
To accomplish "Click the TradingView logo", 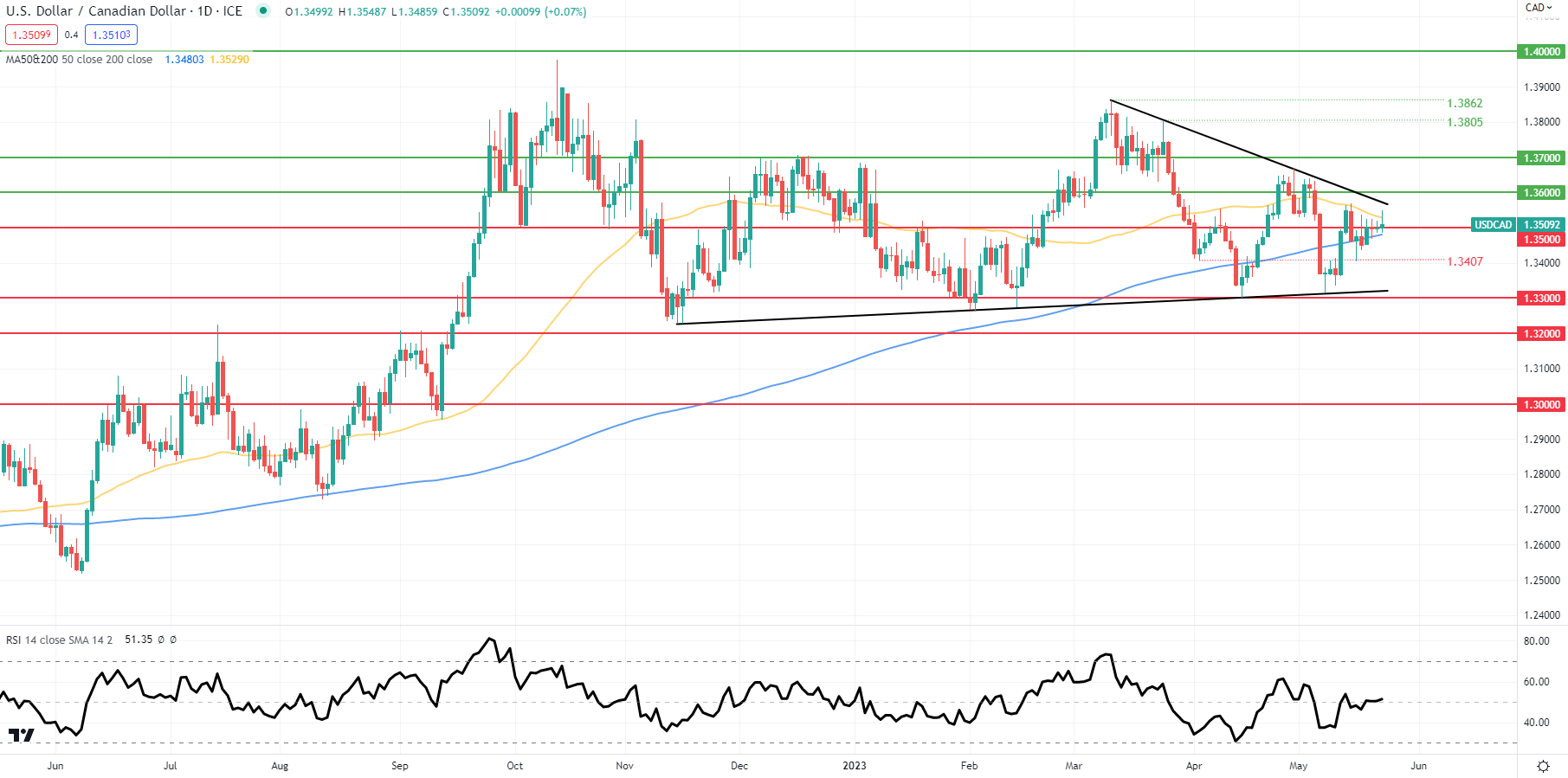I will click(22, 736).
